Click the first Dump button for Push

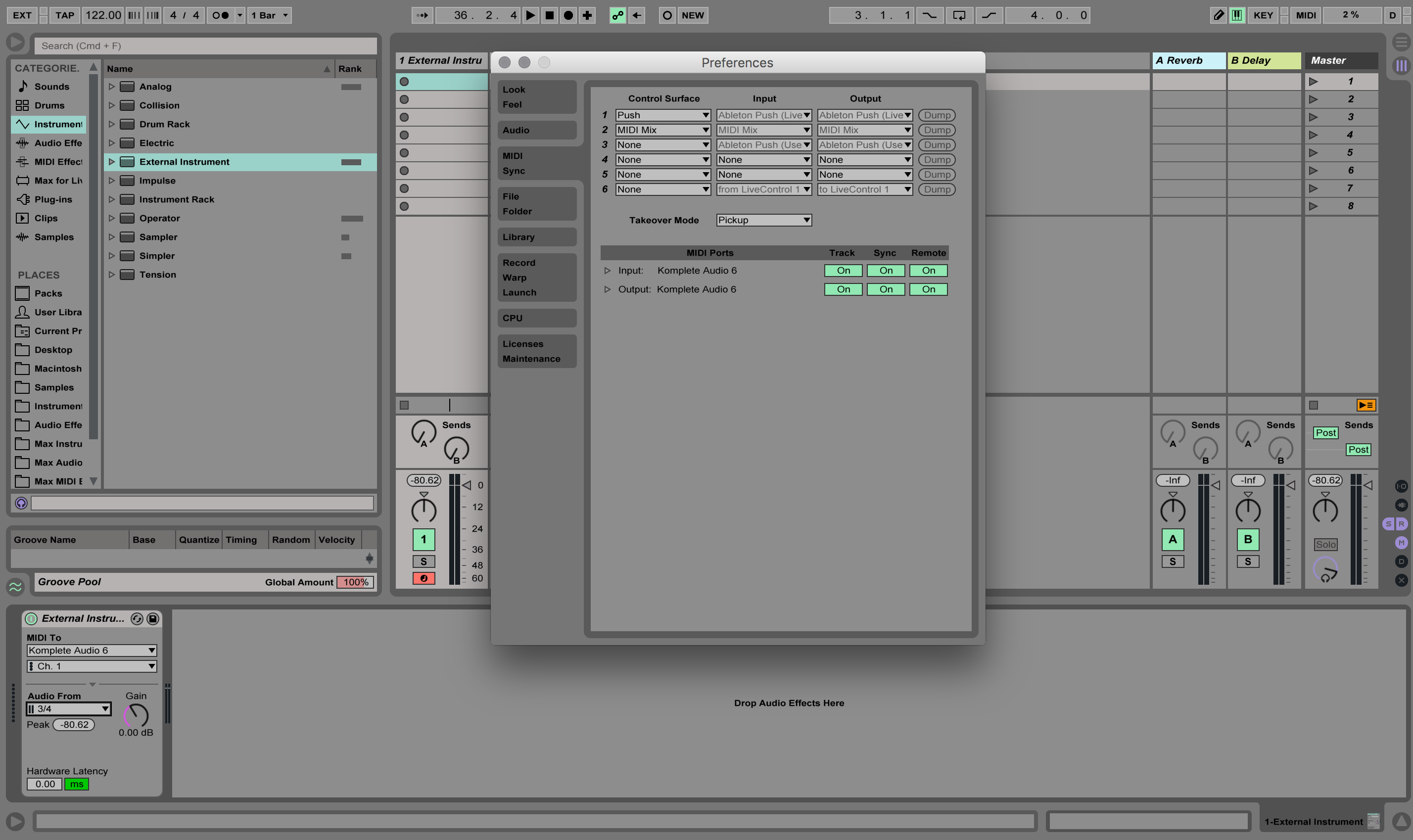(x=937, y=115)
